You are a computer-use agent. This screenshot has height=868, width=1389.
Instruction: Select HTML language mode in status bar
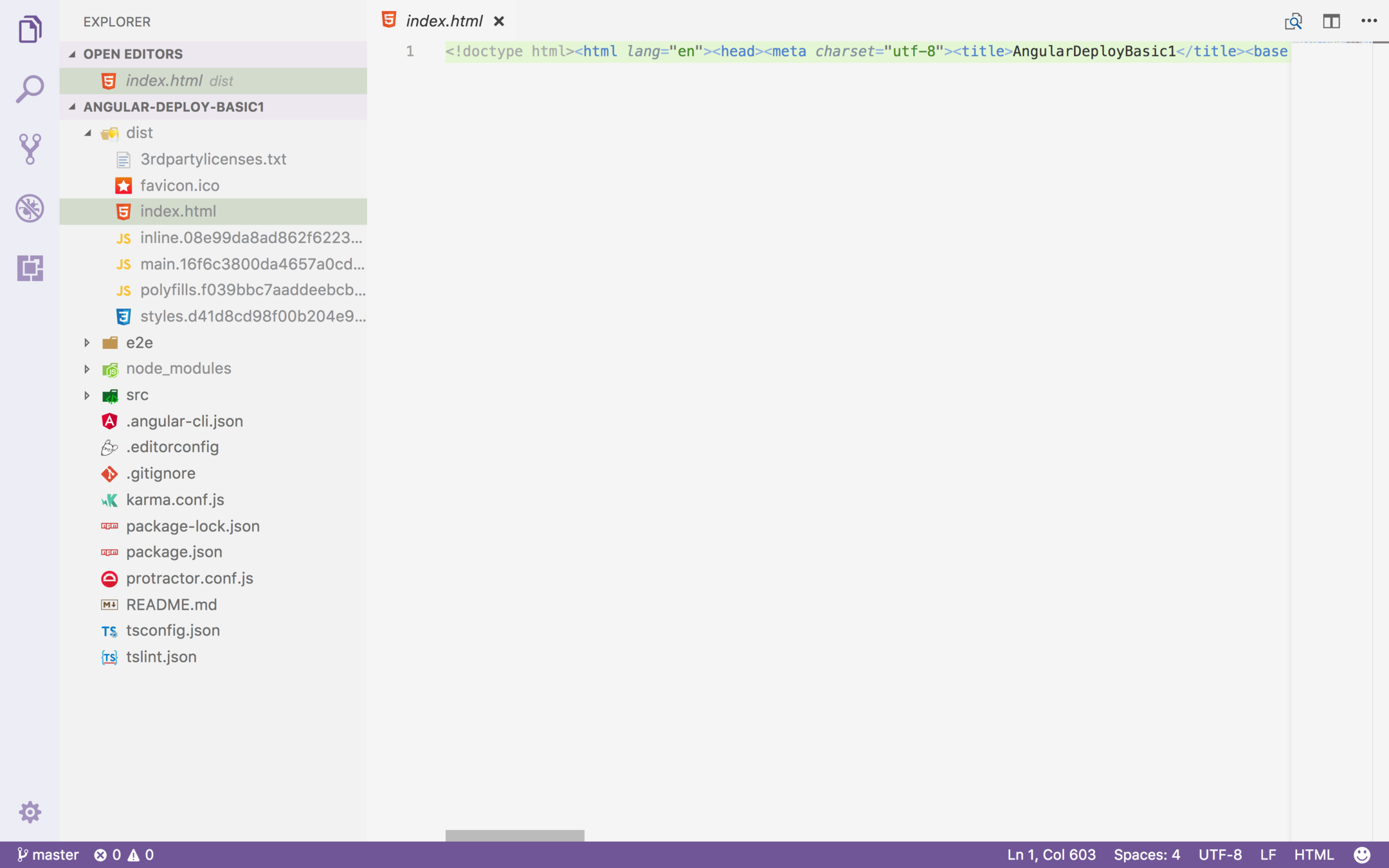(x=1314, y=854)
